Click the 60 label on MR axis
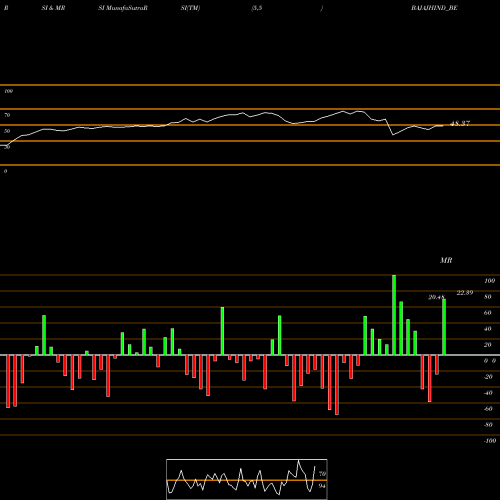Screen dimensions: 500x500 coord(488,313)
